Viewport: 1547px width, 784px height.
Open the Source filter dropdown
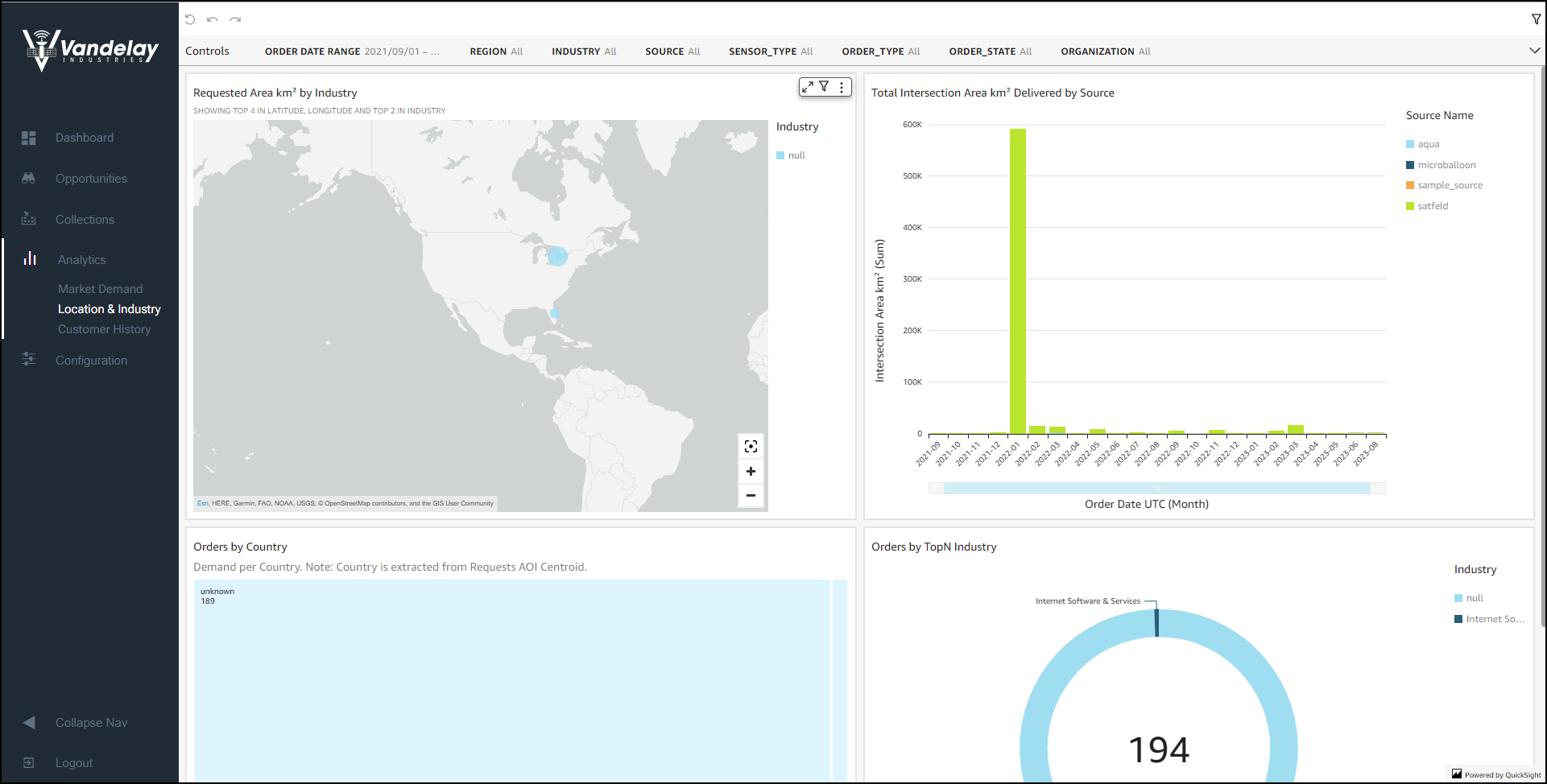coord(672,52)
